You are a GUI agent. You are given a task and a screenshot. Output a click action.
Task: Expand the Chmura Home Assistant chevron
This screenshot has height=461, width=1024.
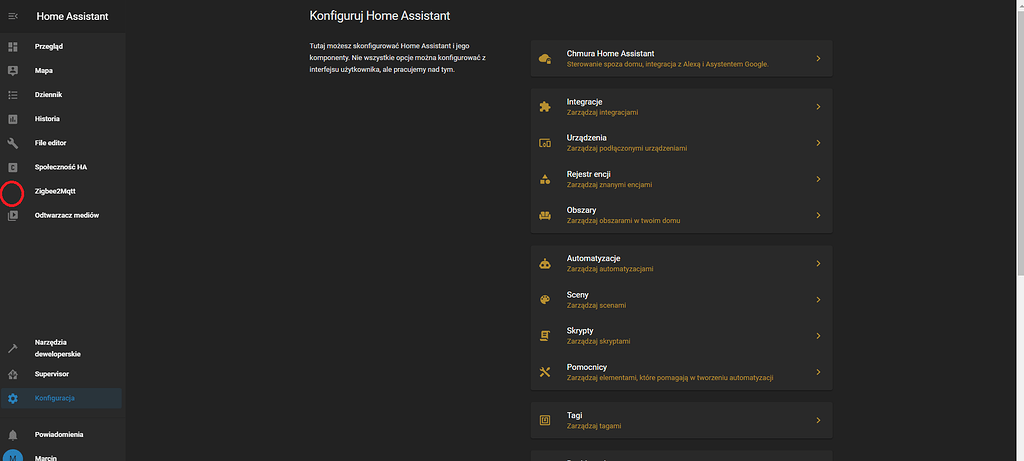(818, 59)
